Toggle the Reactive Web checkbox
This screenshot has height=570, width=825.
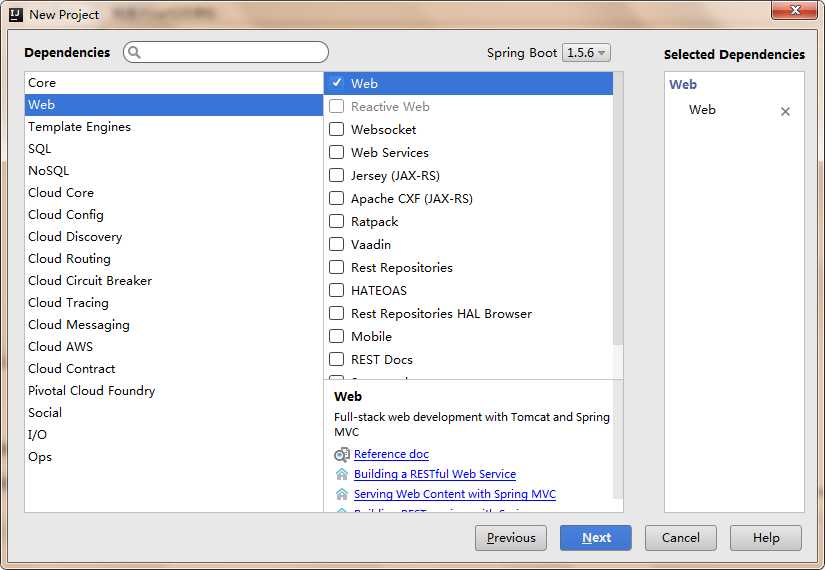click(x=337, y=106)
